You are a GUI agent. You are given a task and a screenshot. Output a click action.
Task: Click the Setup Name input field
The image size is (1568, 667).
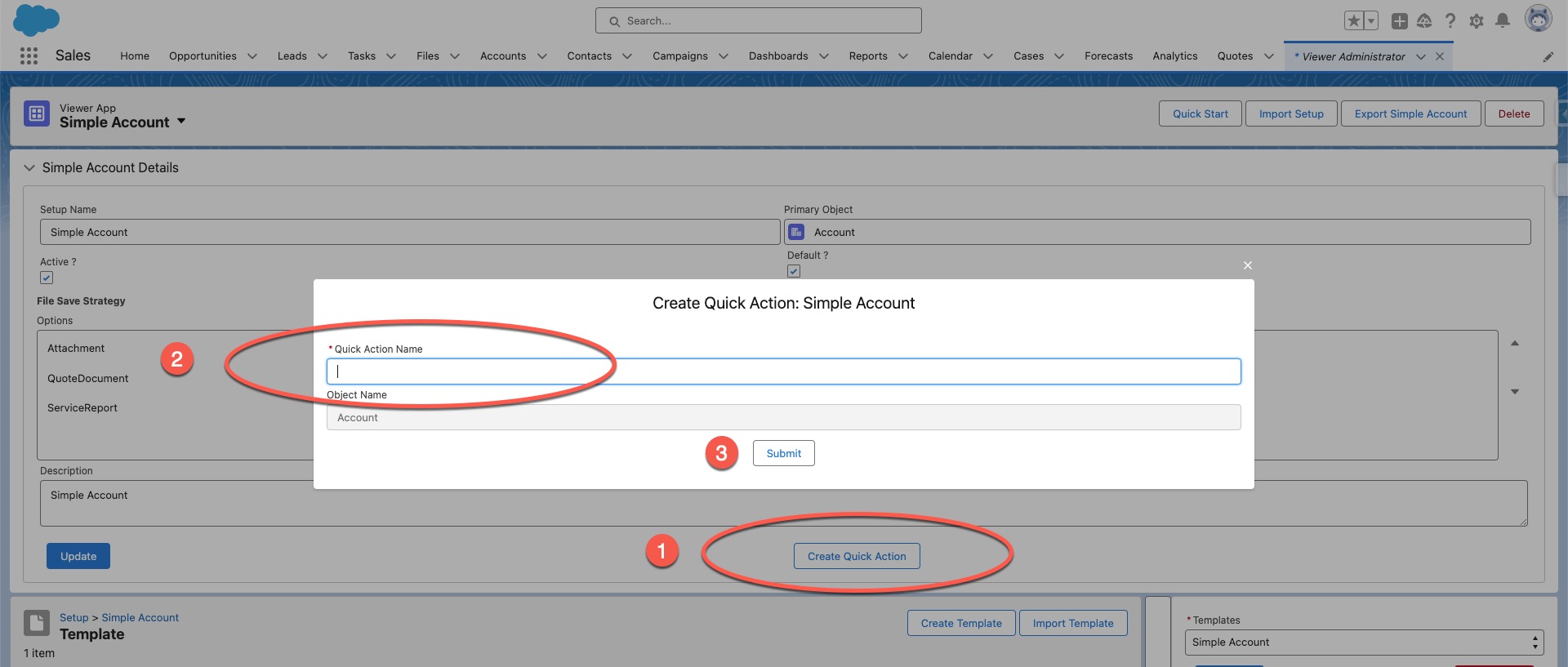[410, 233]
